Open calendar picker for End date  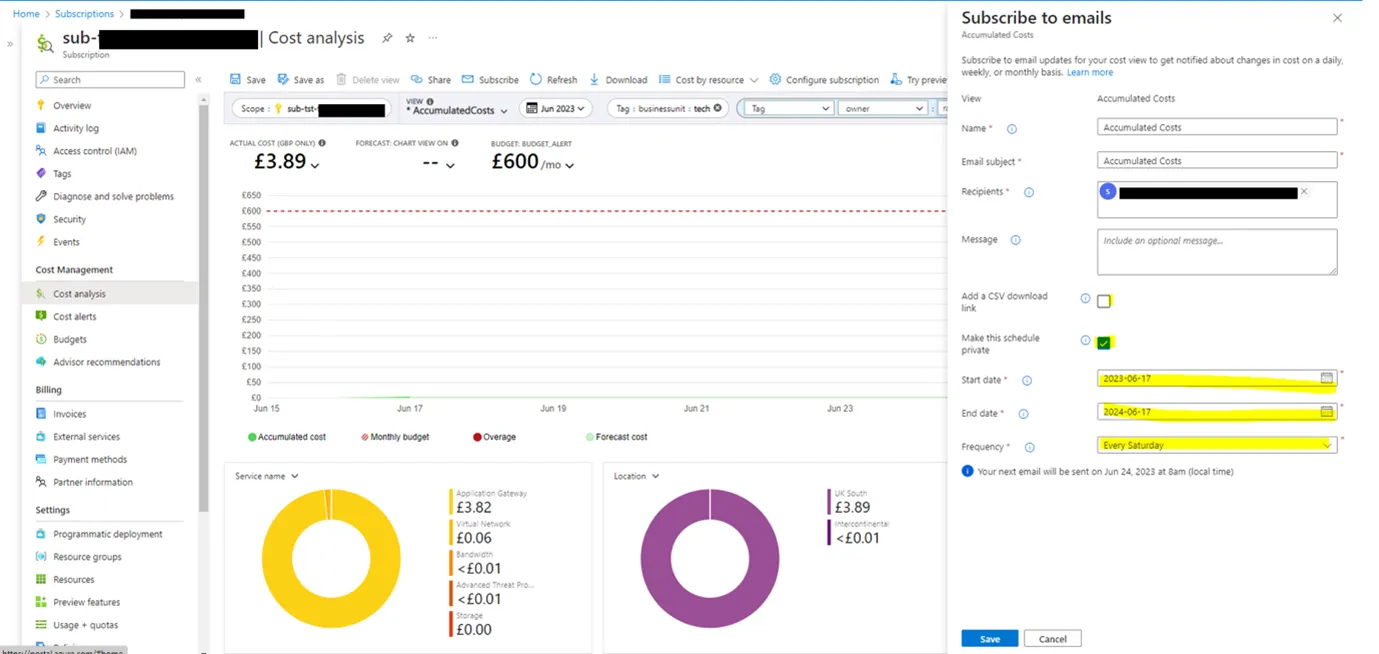[x=1326, y=411]
